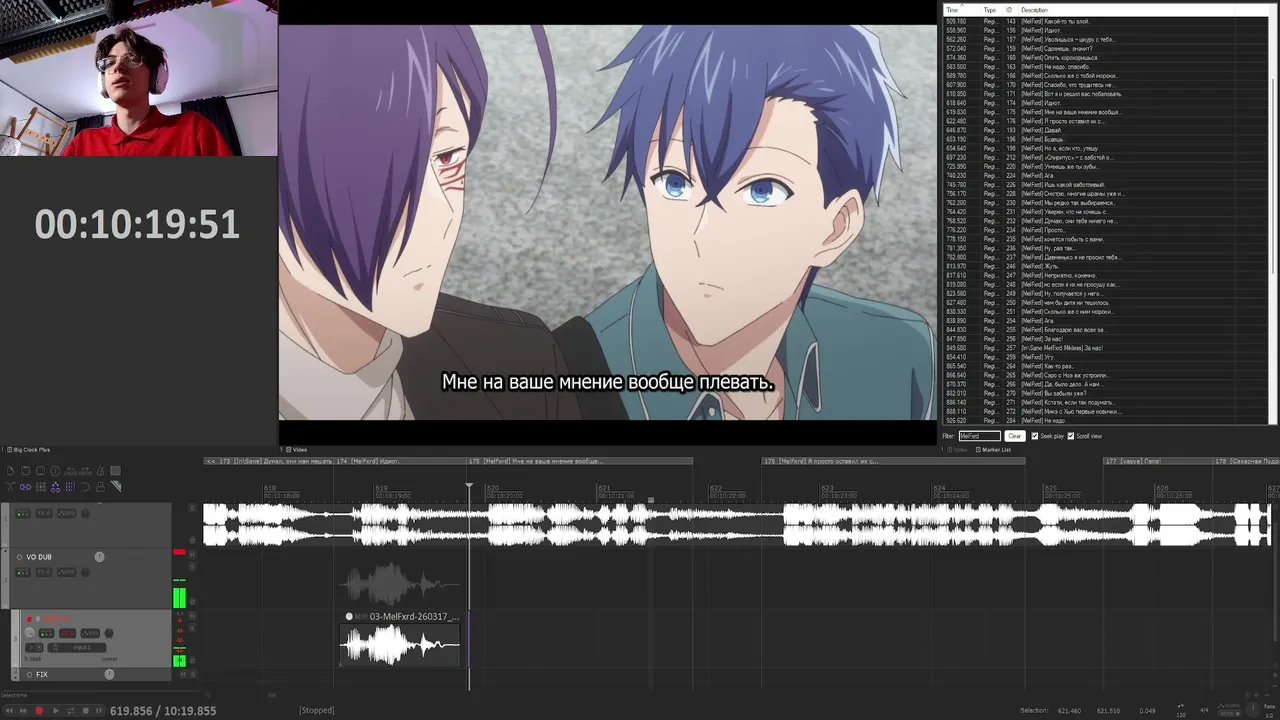Click region 175 in the timeline ruler
This screenshot has width=1280, height=720.
(581, 461)
